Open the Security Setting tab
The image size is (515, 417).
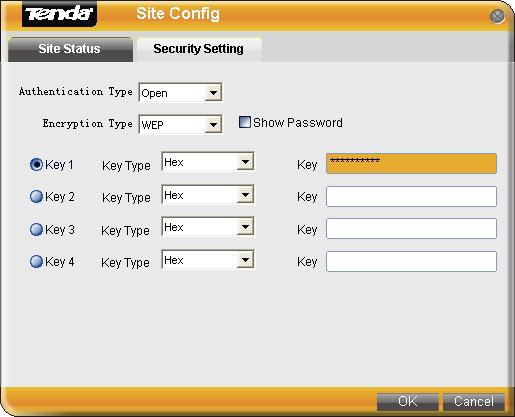(199, 49)
